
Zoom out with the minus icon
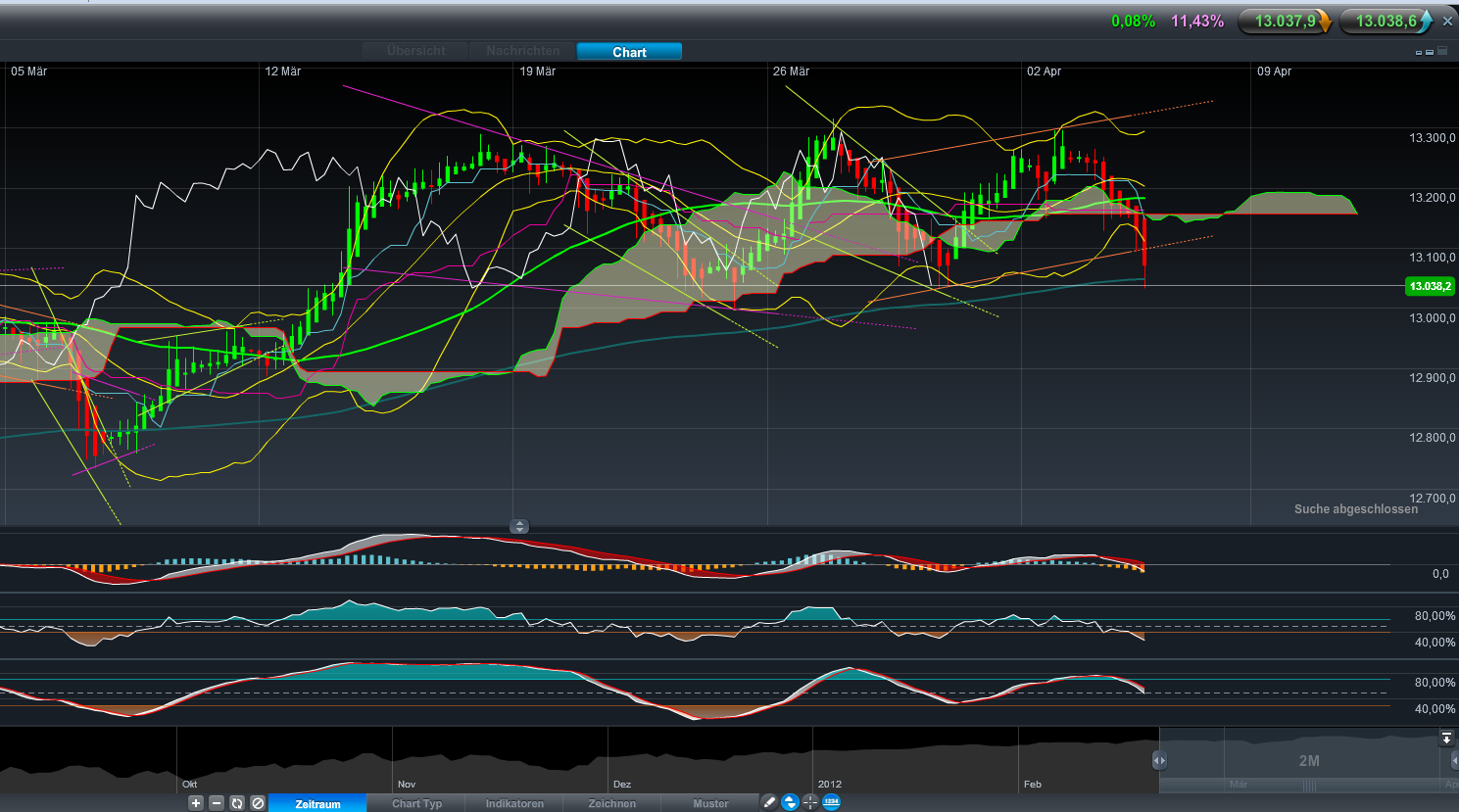tap(217, 803)
